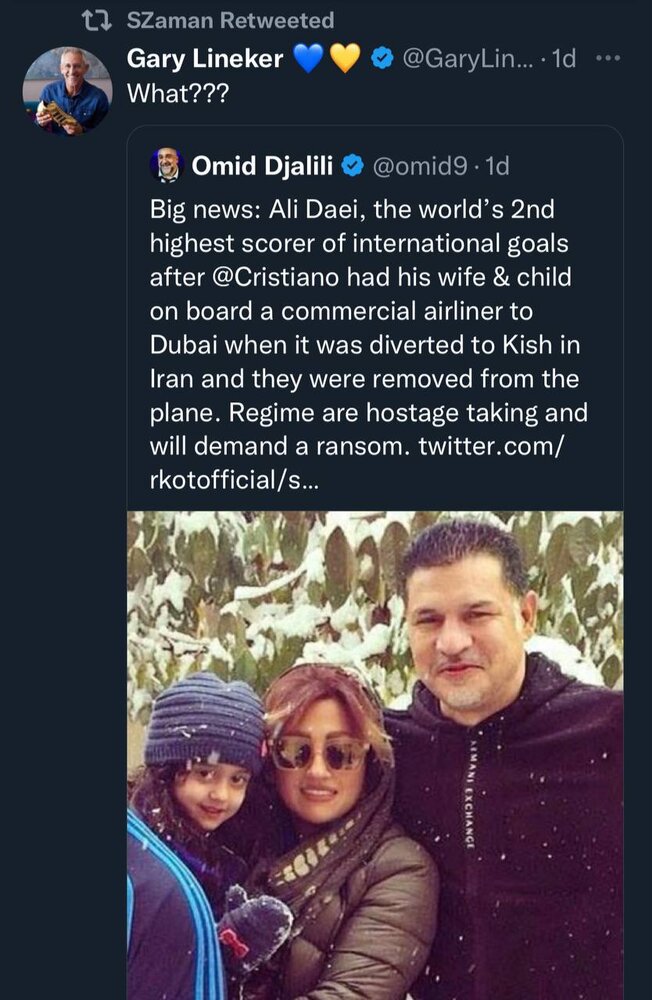Image resolution: width=652 pixels, height=1000 pixels.
Task: Click the Omid Djalili display name
Action: coord(262,166)
